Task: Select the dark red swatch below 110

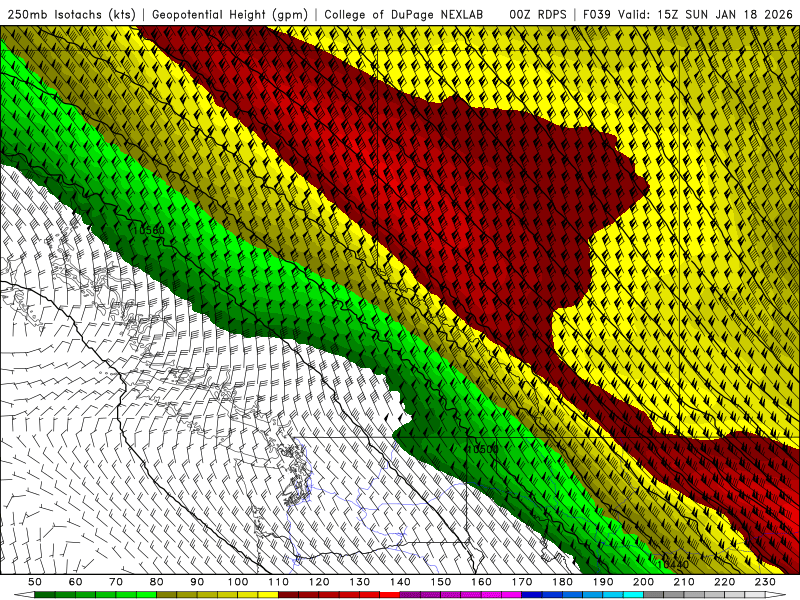Action: click(x=288, y=595)
